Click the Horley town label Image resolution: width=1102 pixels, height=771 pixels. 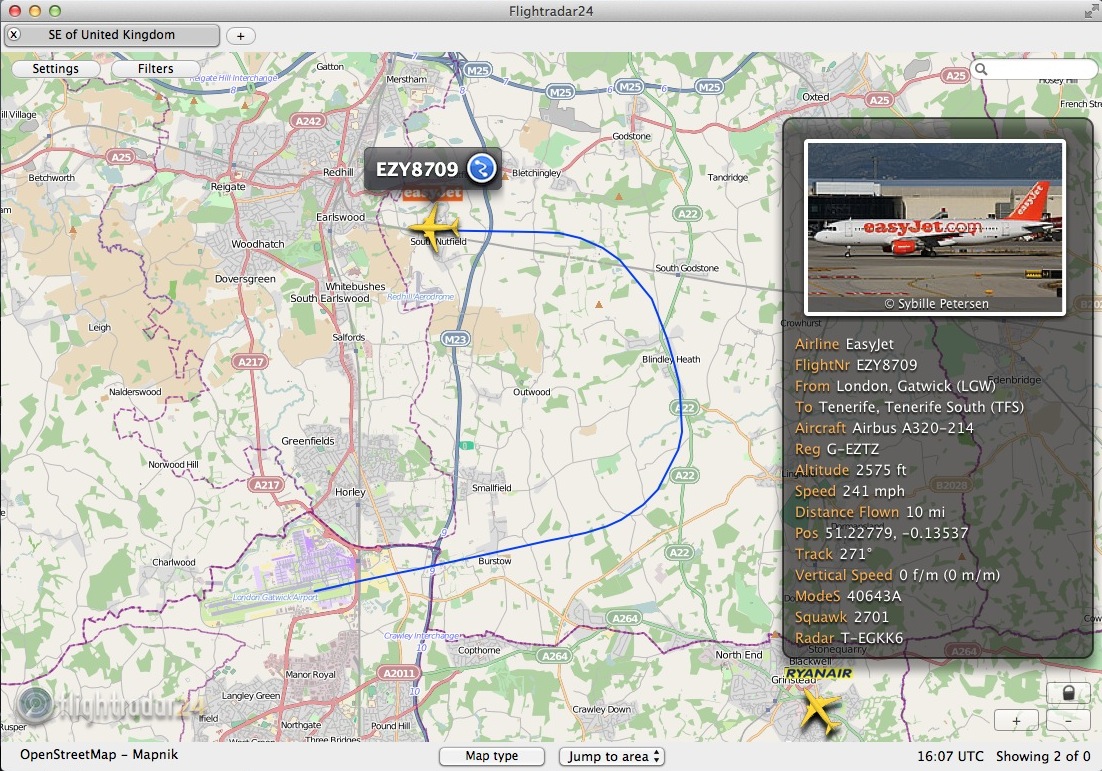(350, 492)
